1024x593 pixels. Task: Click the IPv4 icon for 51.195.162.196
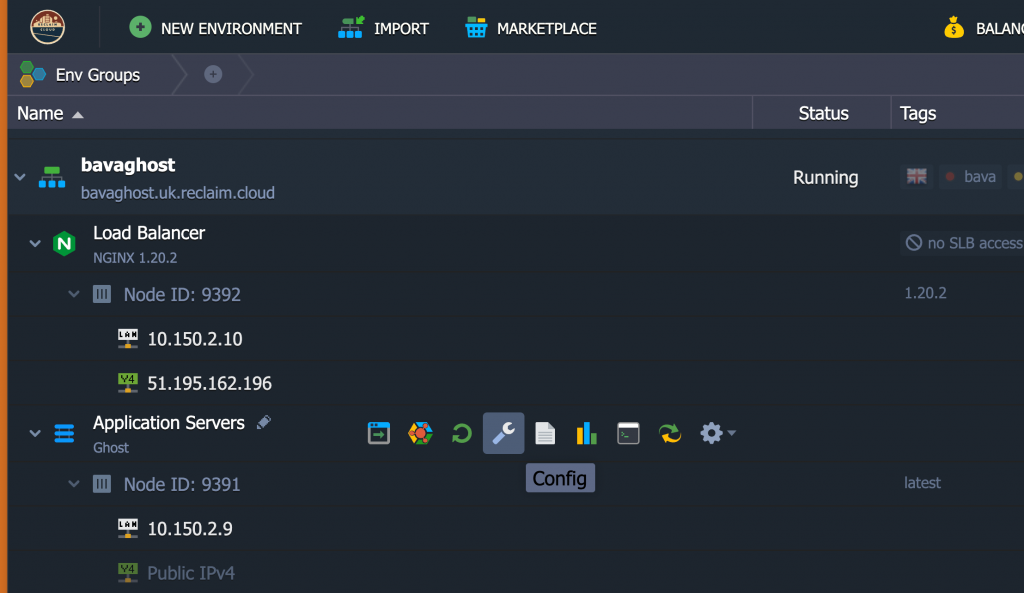pos(128,383)
